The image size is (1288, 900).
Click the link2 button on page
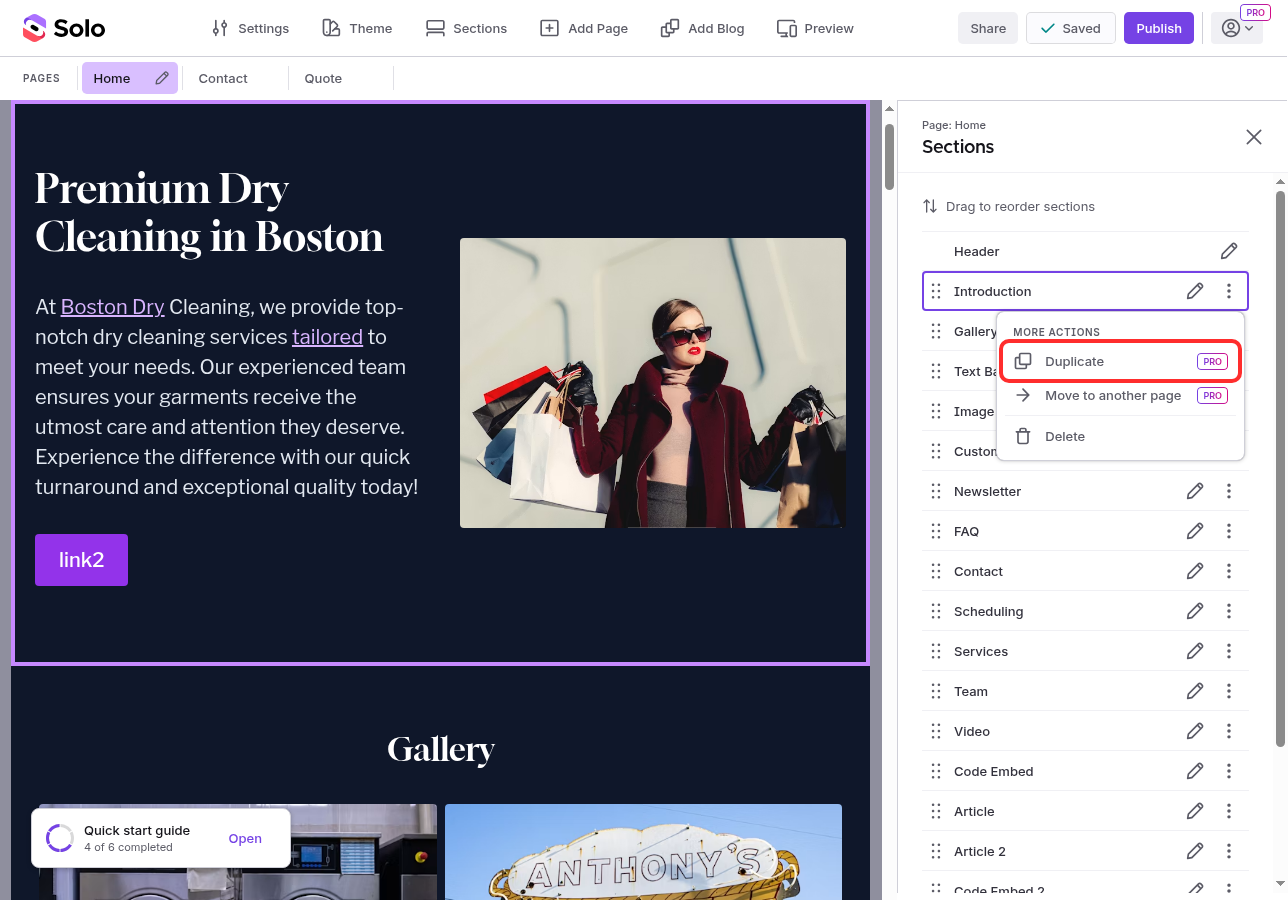81,560
